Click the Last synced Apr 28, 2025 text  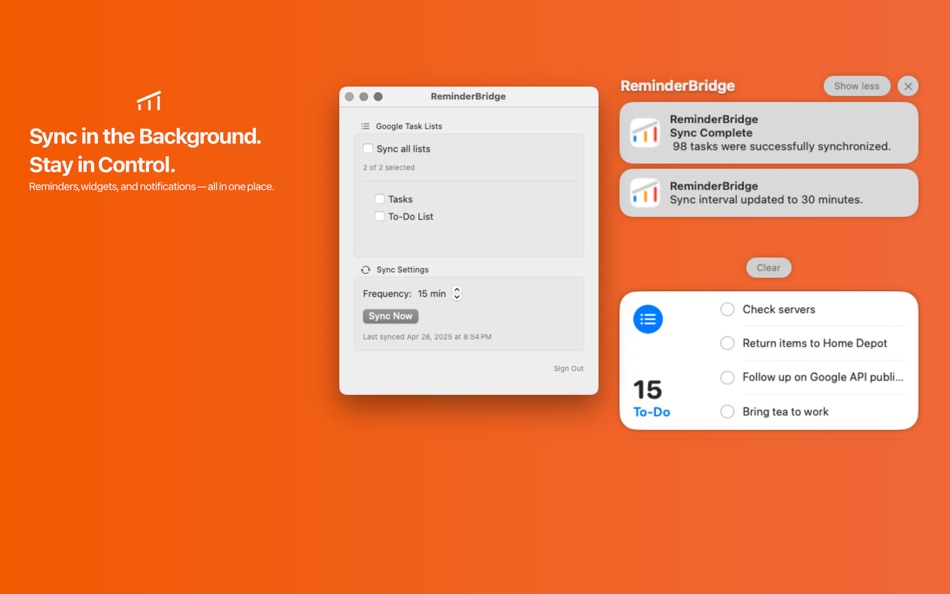click(x=427, y=337)
